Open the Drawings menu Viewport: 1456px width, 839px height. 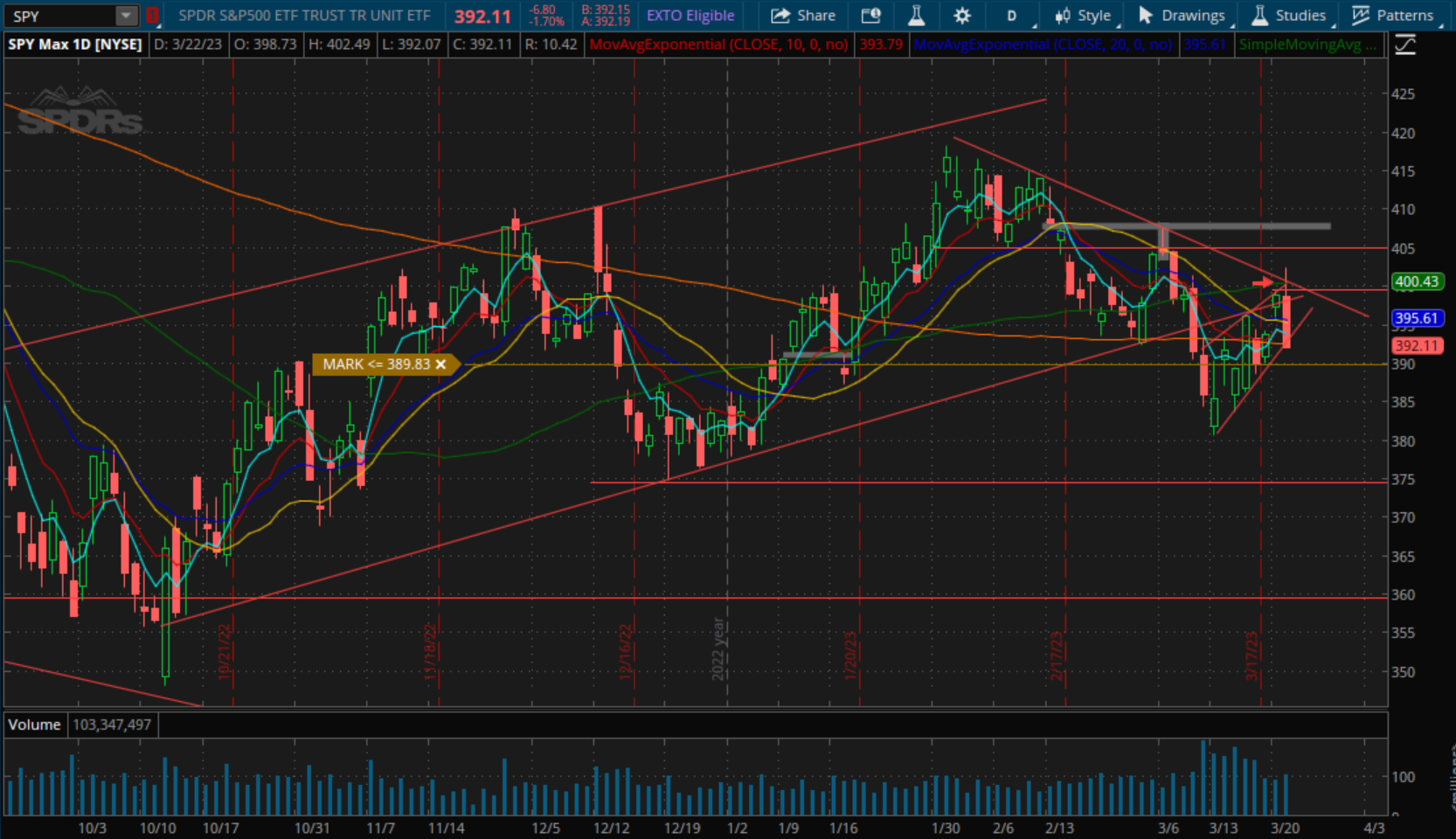(x=1182, y=16)
